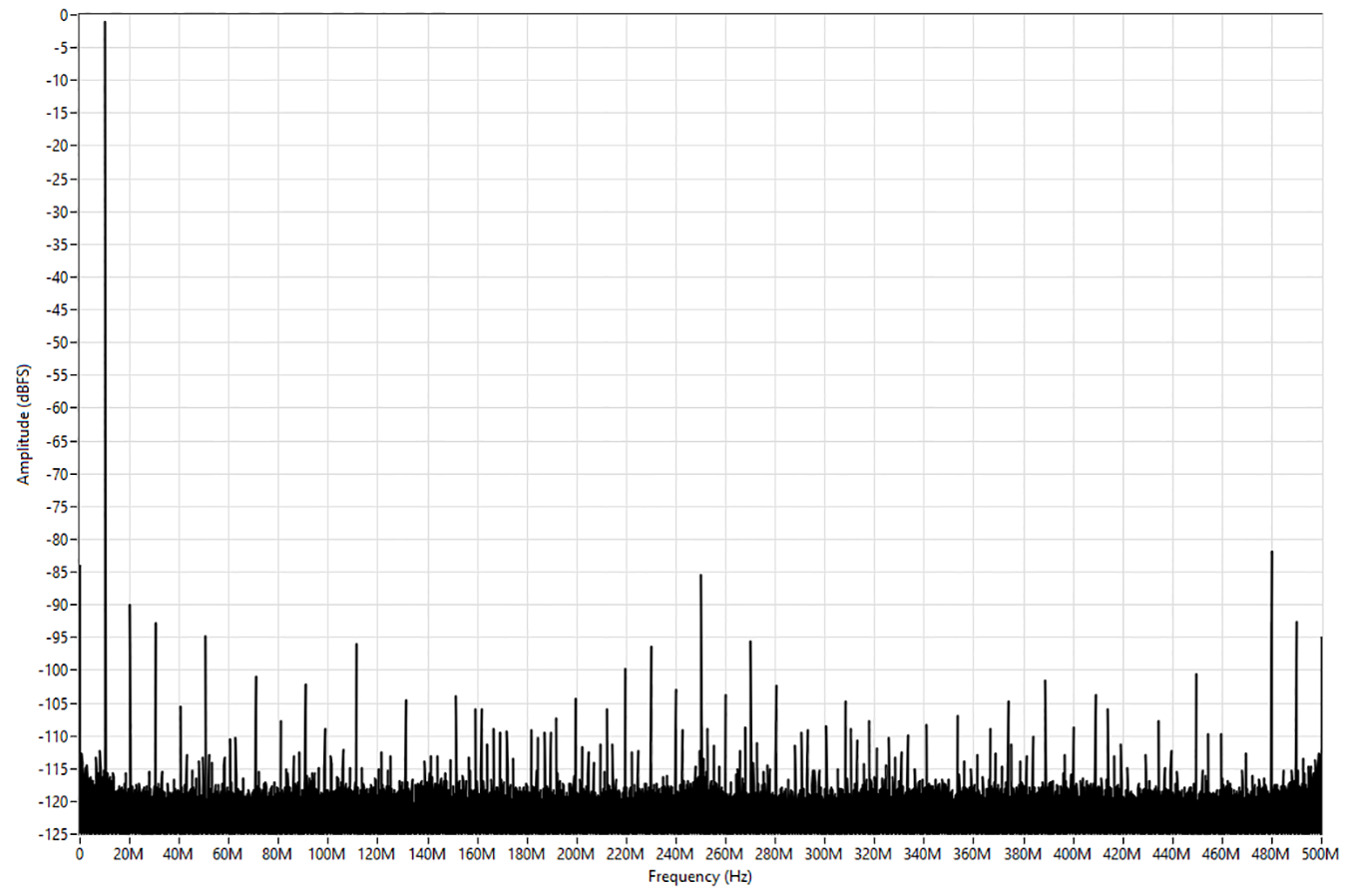Click the 60M frequency tick label
Viewport: 1347px width, 896px height.
pyautogui.click(x=228, y=854)
